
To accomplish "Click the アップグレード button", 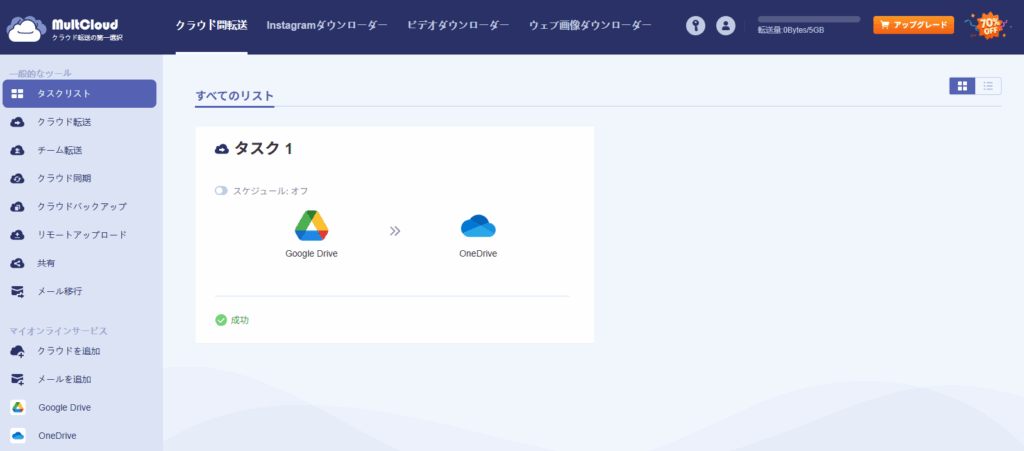I will pos(913,25).
